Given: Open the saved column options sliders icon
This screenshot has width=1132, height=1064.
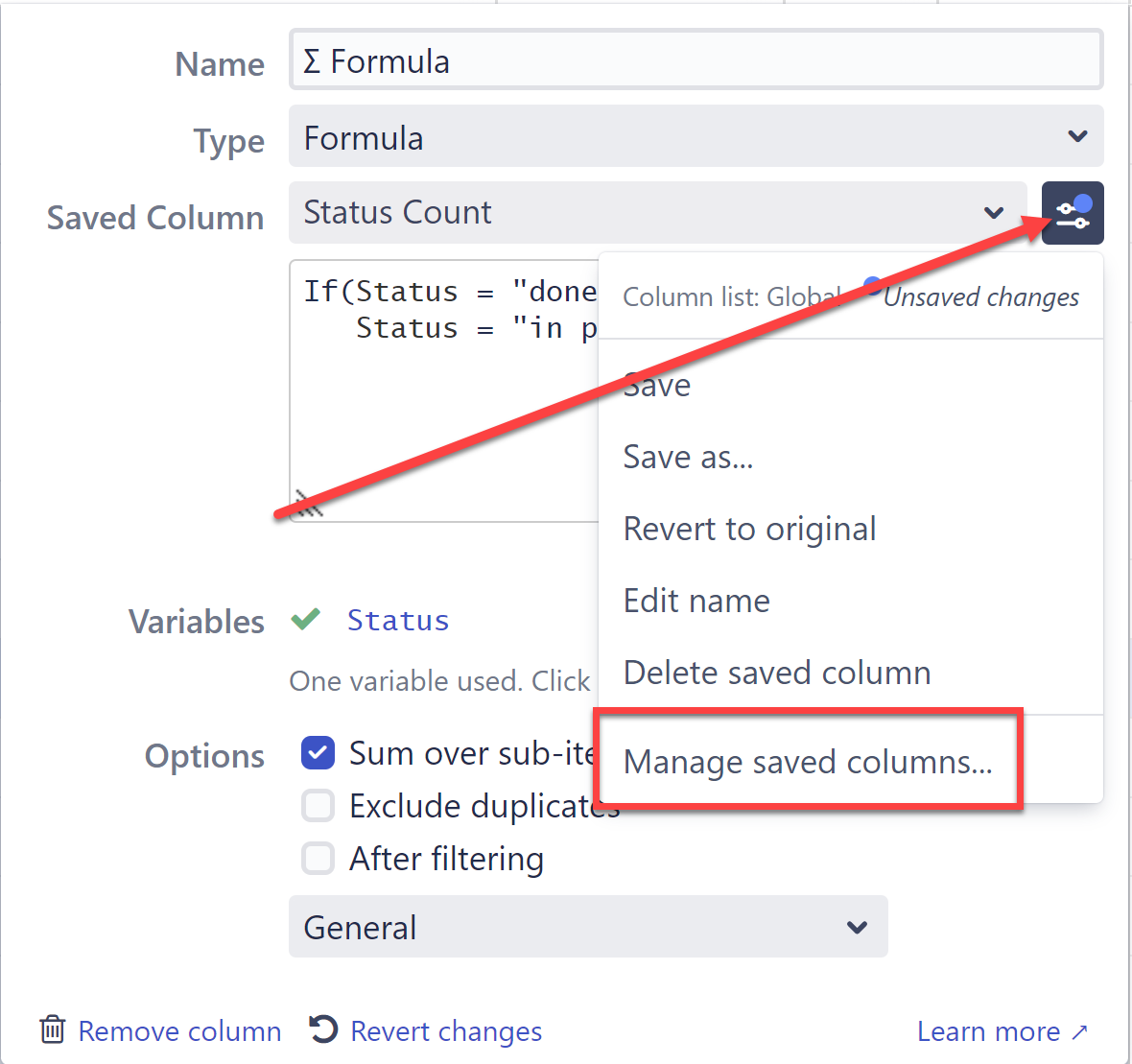Looking at the screenshot, I should point(1072,212).
